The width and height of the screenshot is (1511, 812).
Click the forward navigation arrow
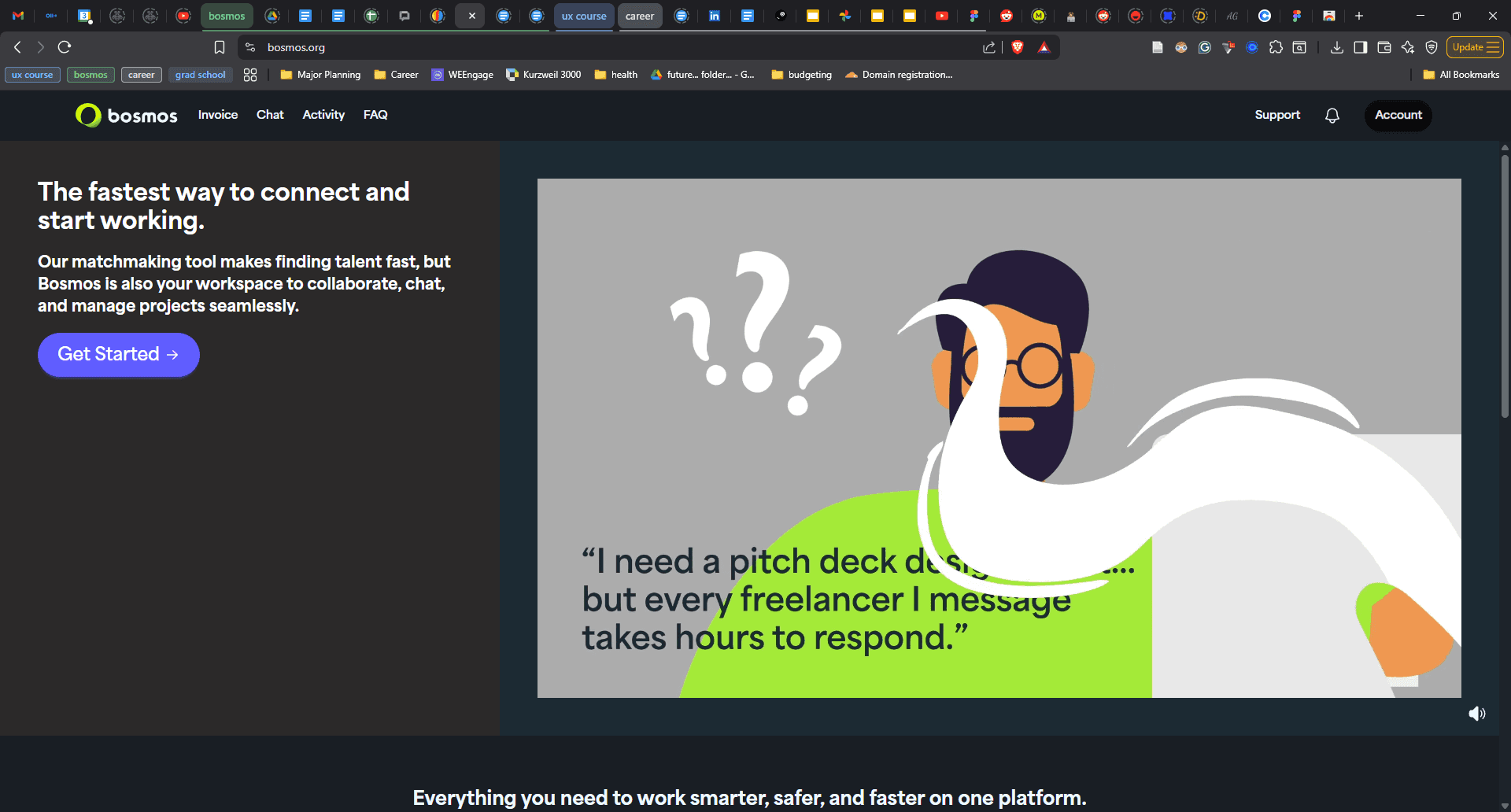click(41, 47)
